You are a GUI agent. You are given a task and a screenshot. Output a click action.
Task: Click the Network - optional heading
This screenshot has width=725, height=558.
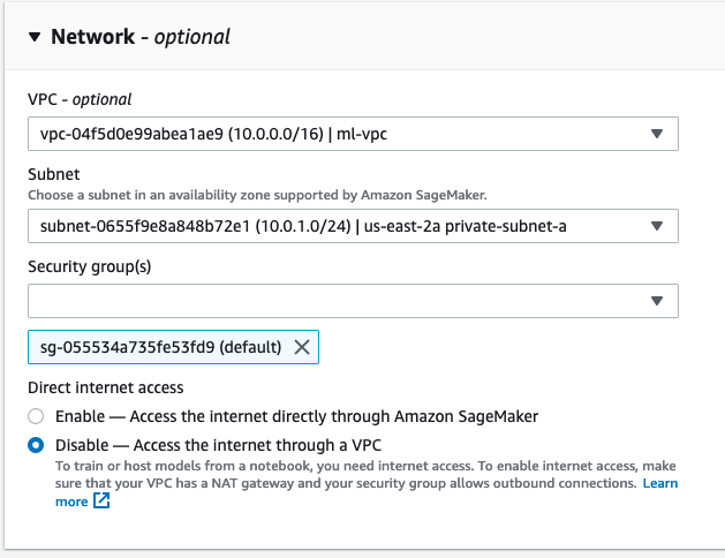click(140, 37)
